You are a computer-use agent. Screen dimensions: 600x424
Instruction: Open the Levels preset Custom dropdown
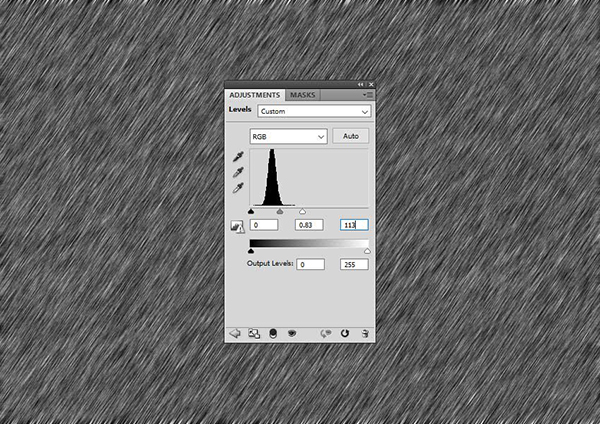pos(314,111)
